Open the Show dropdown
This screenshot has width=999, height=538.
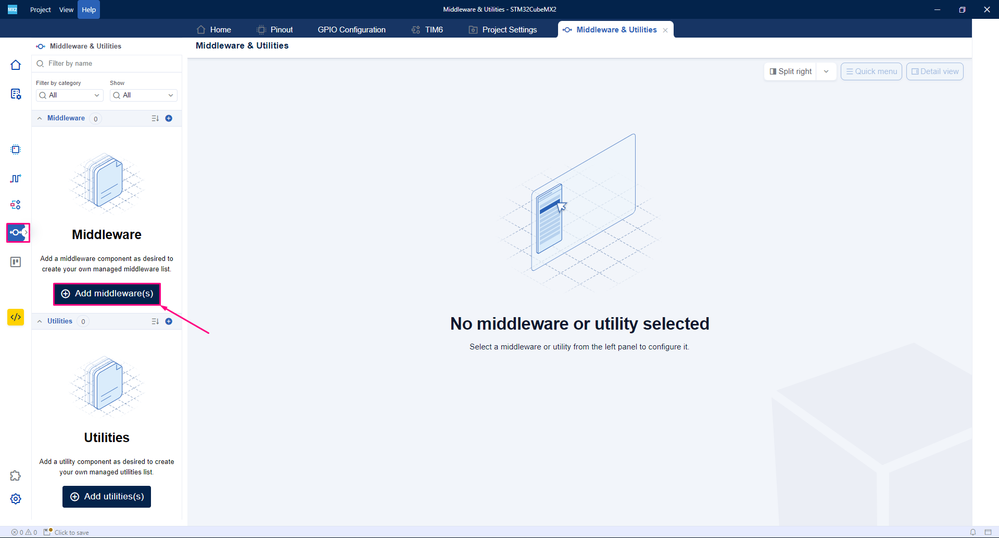point(143,95)
